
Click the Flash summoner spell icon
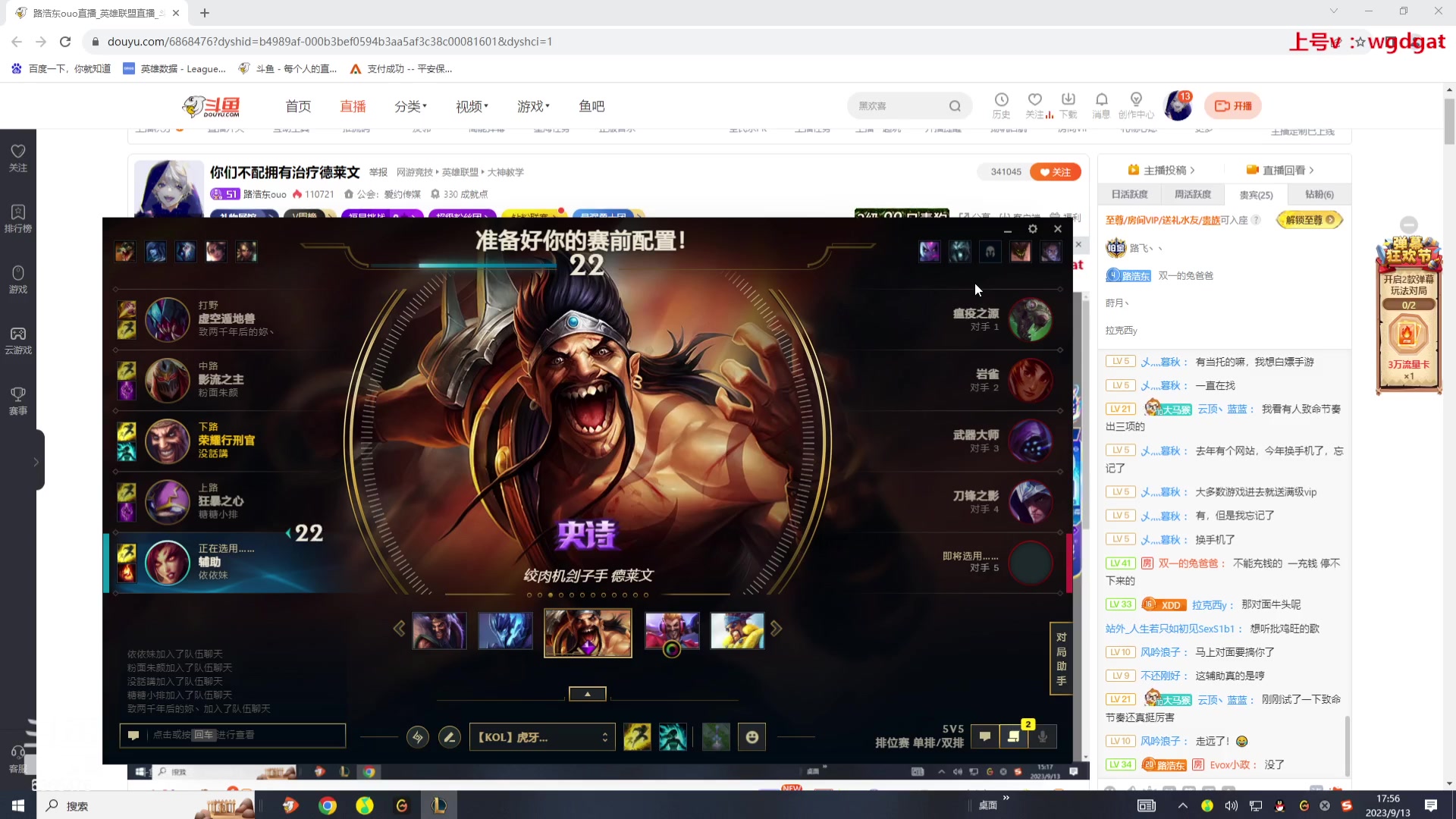636,737
